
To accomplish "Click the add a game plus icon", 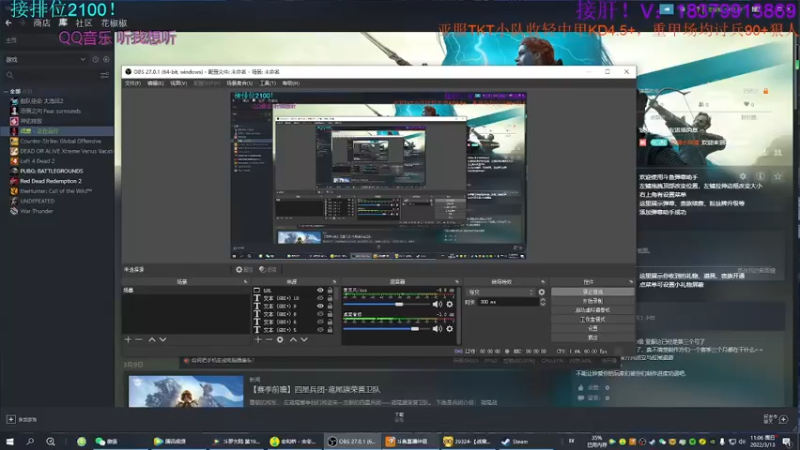I will pos(11,419).
